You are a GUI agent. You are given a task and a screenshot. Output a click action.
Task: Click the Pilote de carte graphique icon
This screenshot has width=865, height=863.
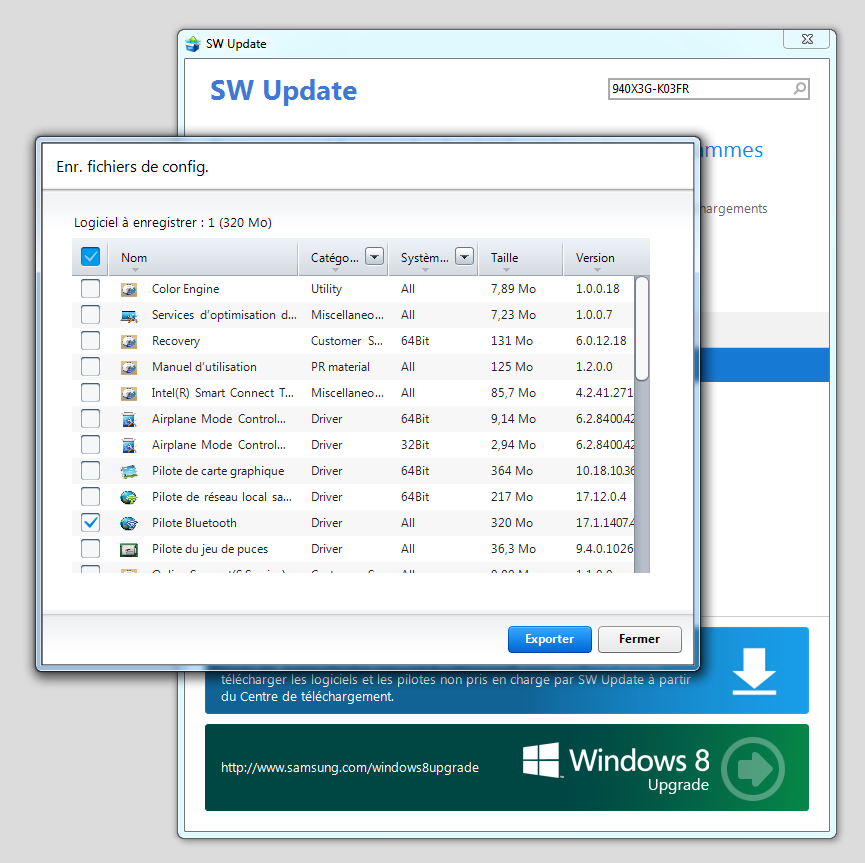(129, 471)
